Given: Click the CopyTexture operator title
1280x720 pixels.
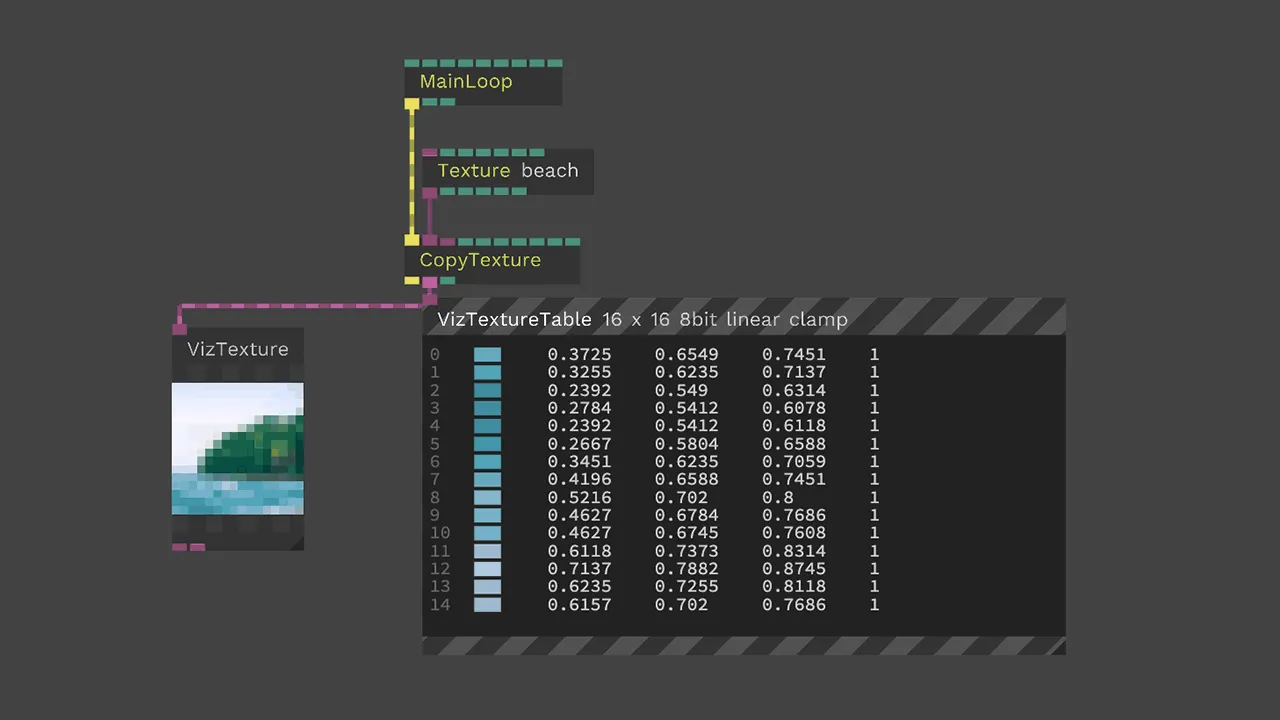Looking at the screenshot, I should (480, 260).
